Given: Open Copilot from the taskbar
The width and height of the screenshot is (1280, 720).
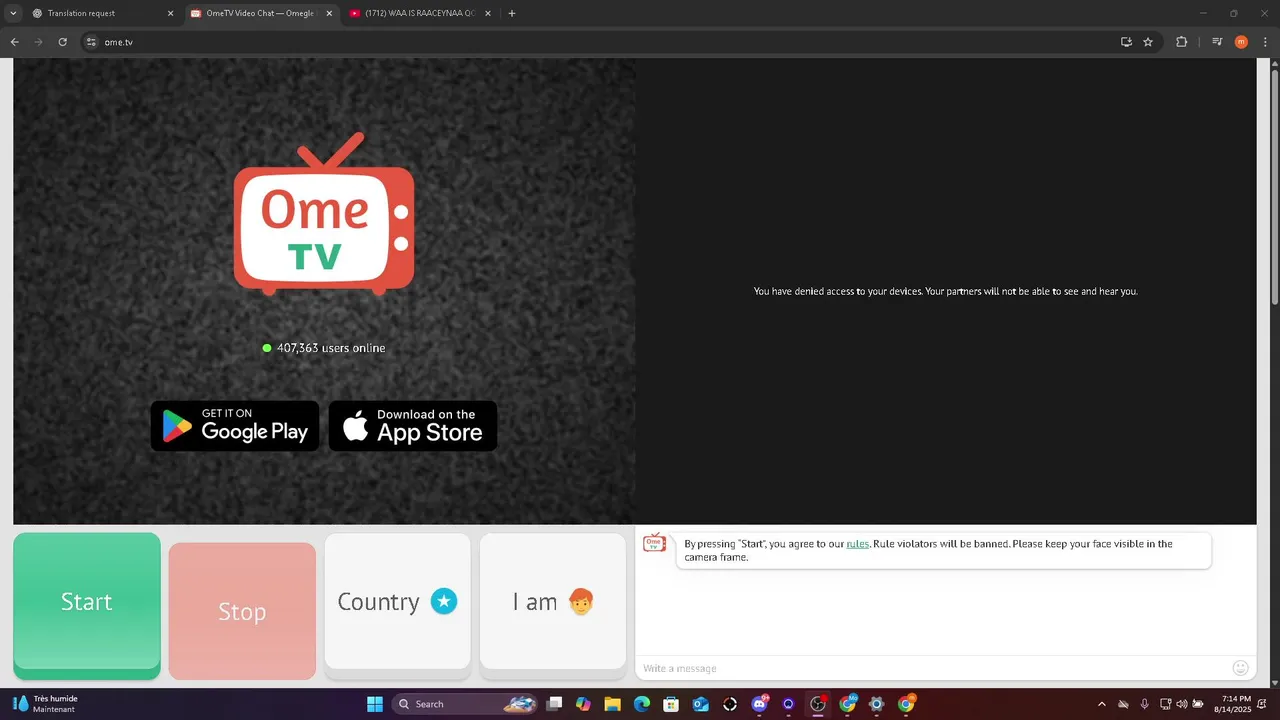Looking at the screenshot, I should (x=583, y=704).
